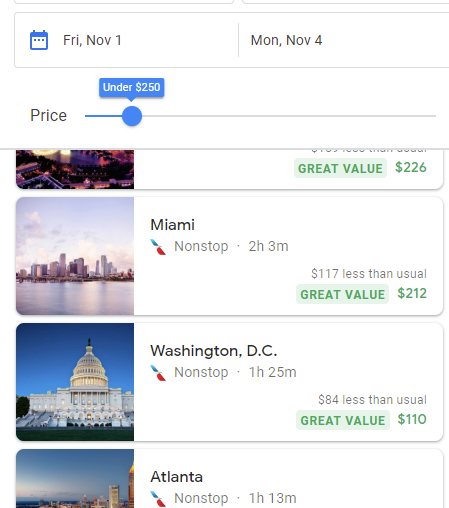Viewport: 449px width, 508px height.
Task: Select the Miami destination title
Action: 172,225
